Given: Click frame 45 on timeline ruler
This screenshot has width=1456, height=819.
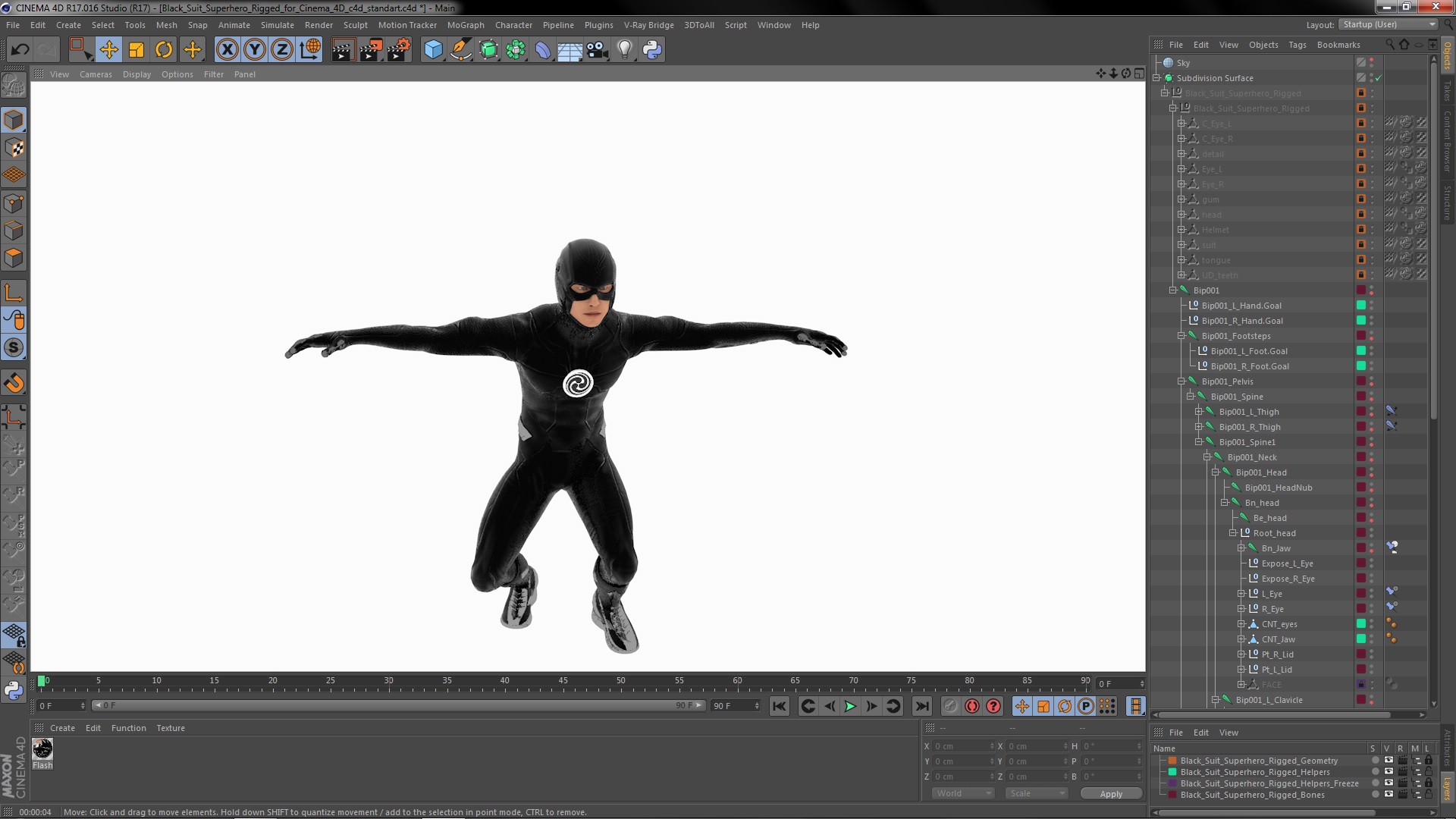Looking at the screenshot, I should click(x=563, y=681).
